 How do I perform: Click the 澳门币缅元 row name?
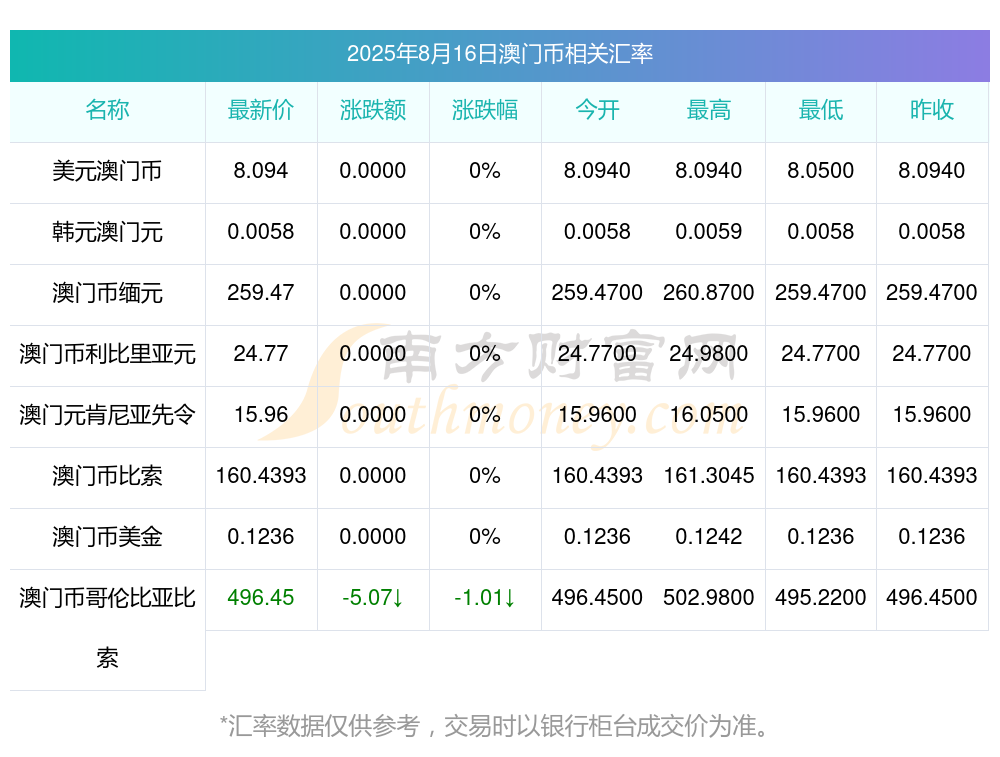pos(107,293)
